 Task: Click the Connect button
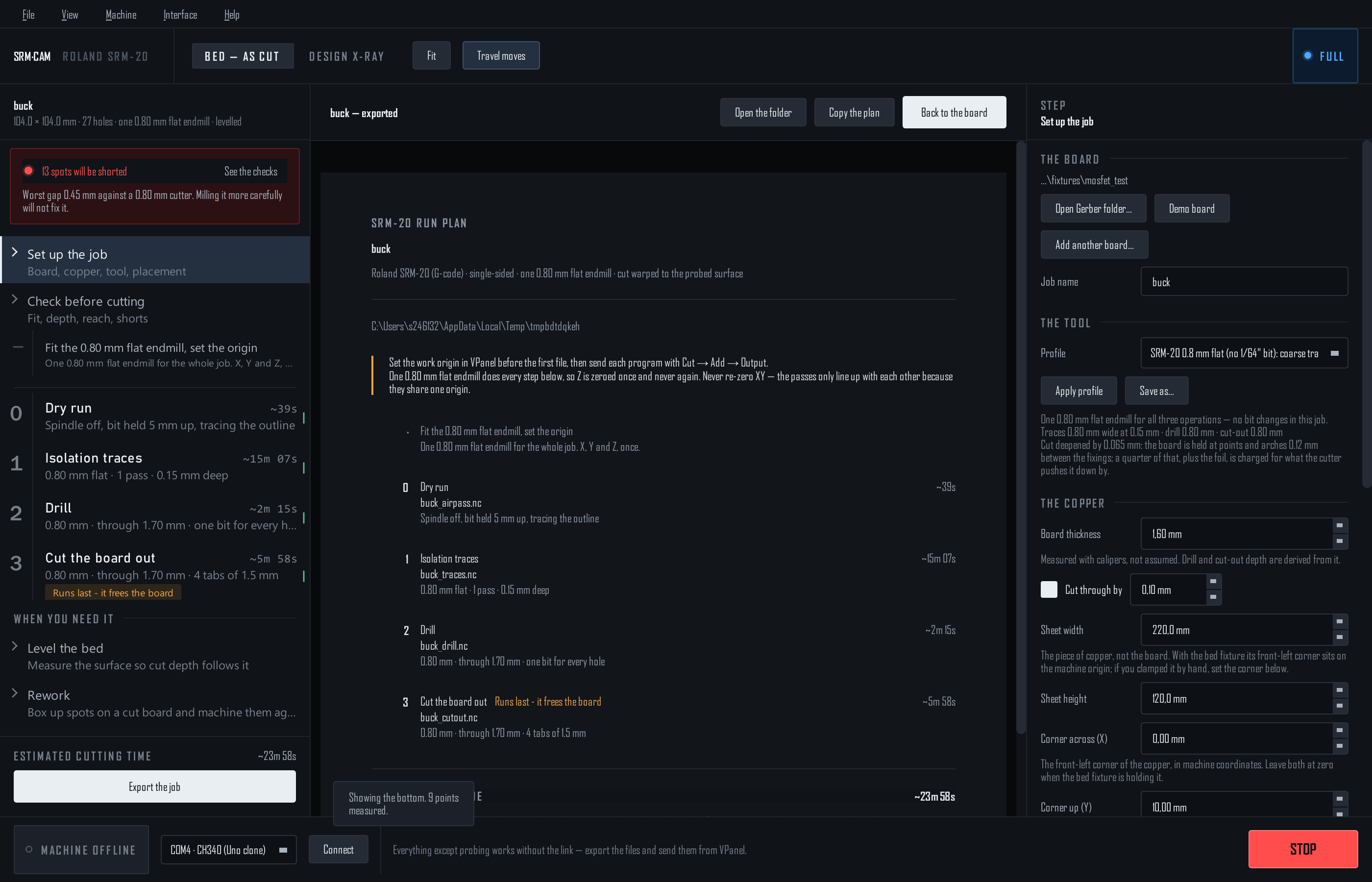339,850
